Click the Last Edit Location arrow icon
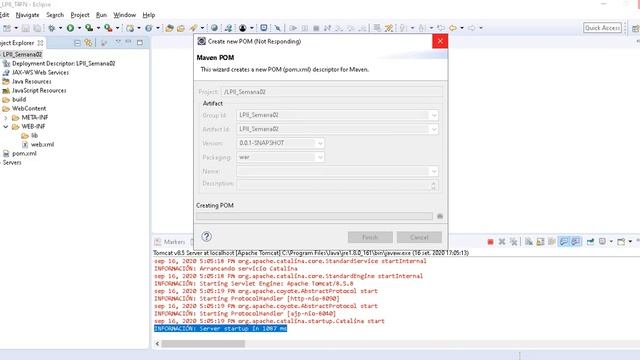This screenshot has height=360, width=640. click(441, 28)
